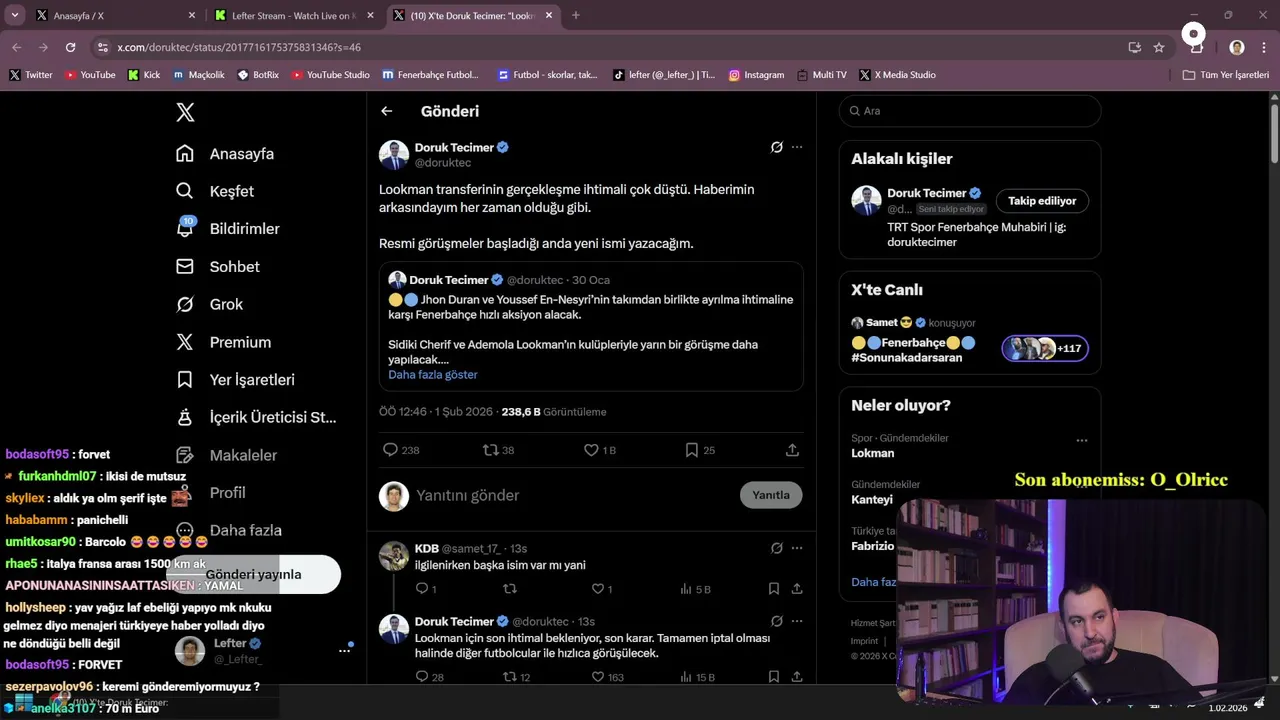1280x720 pixels.
Task: Open Kanteyi trending topic
Action: tap(872, 499)
